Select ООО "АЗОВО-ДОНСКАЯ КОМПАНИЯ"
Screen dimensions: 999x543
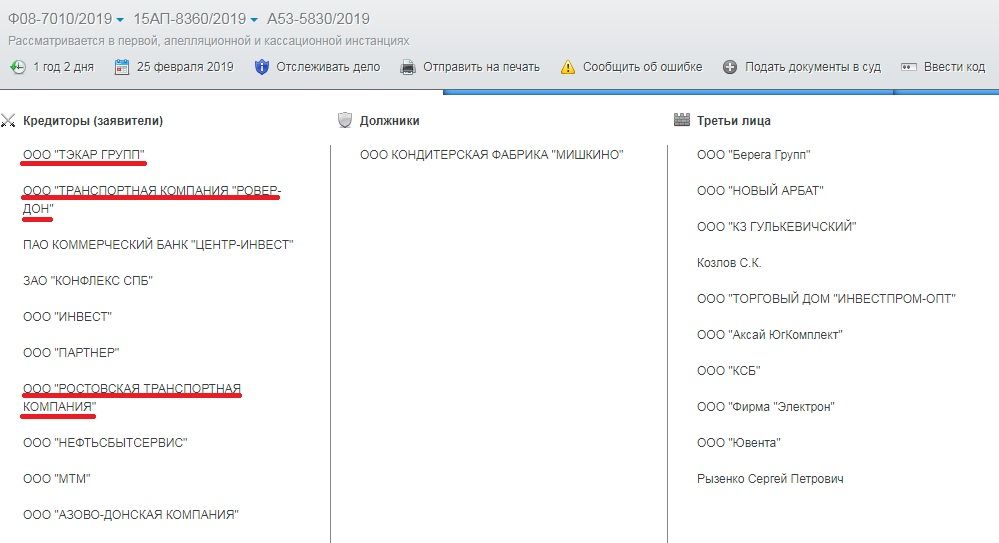click(x=131, y=514)
